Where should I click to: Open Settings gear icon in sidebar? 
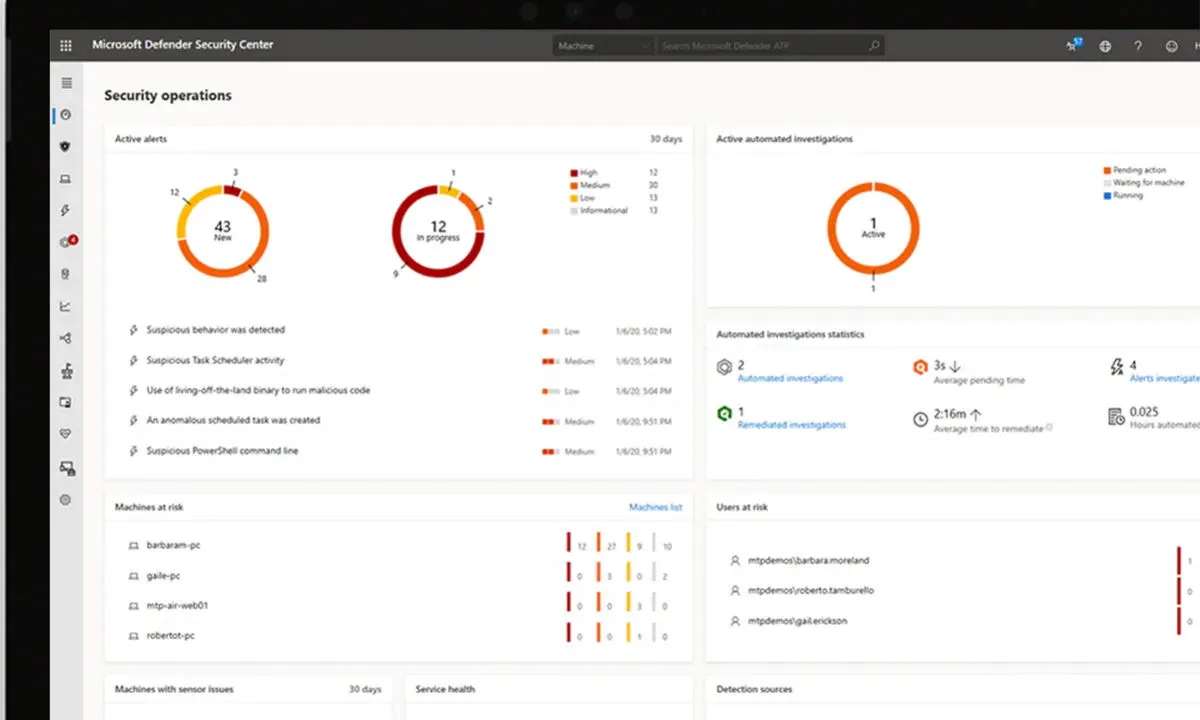click(x=66, y=499)
